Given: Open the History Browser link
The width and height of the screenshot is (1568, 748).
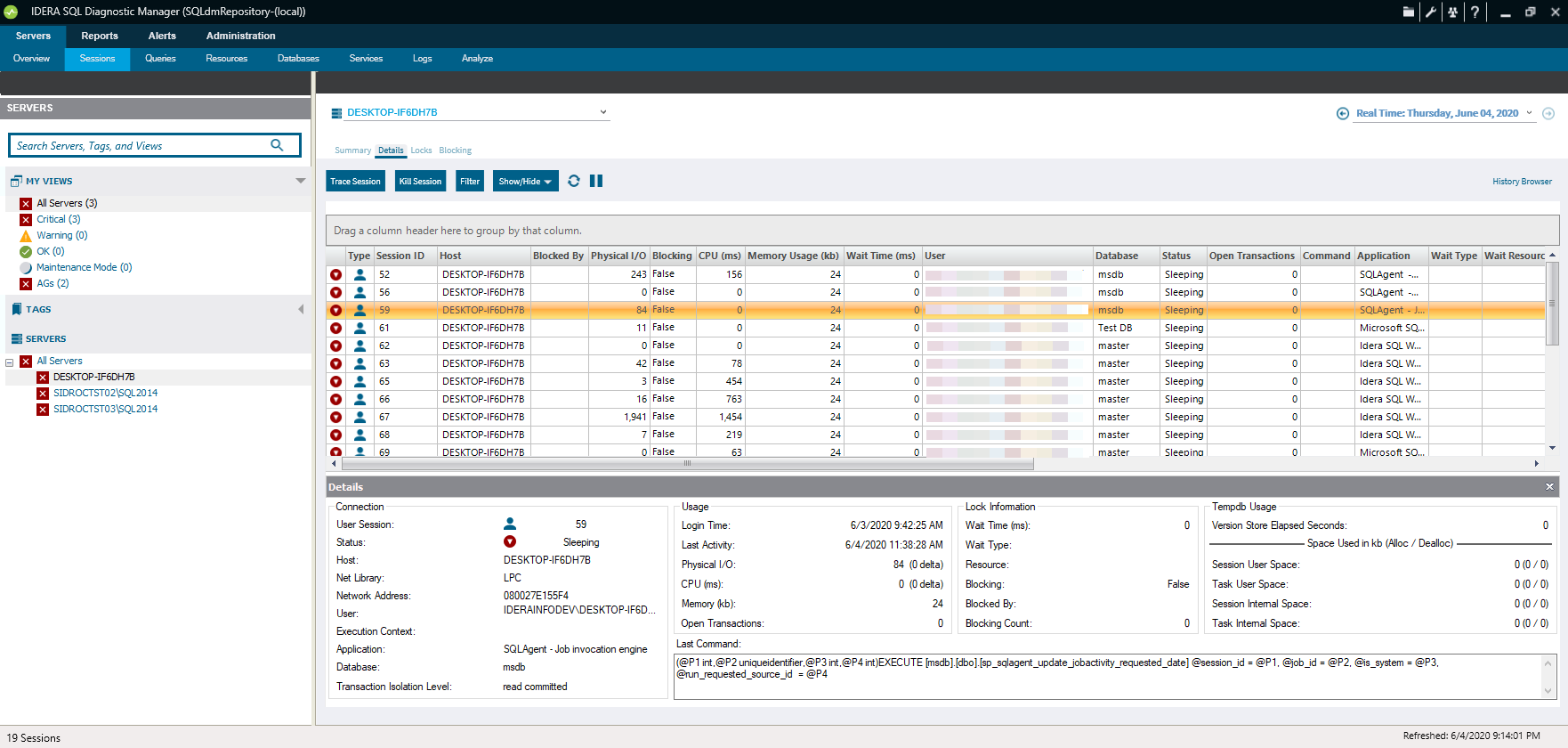Looking at the screenshot, I should [1522, 182].
